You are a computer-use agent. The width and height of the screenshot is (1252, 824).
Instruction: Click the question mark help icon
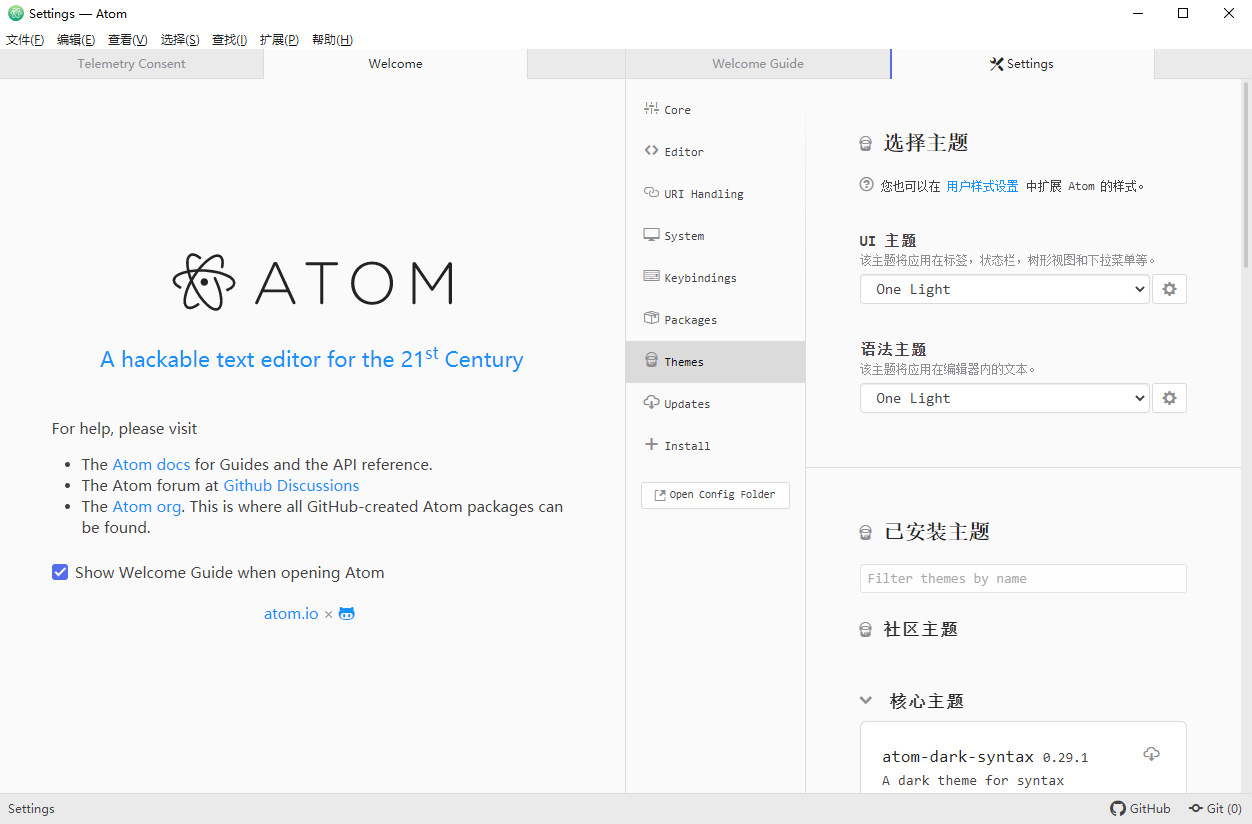tap(867, 185)
